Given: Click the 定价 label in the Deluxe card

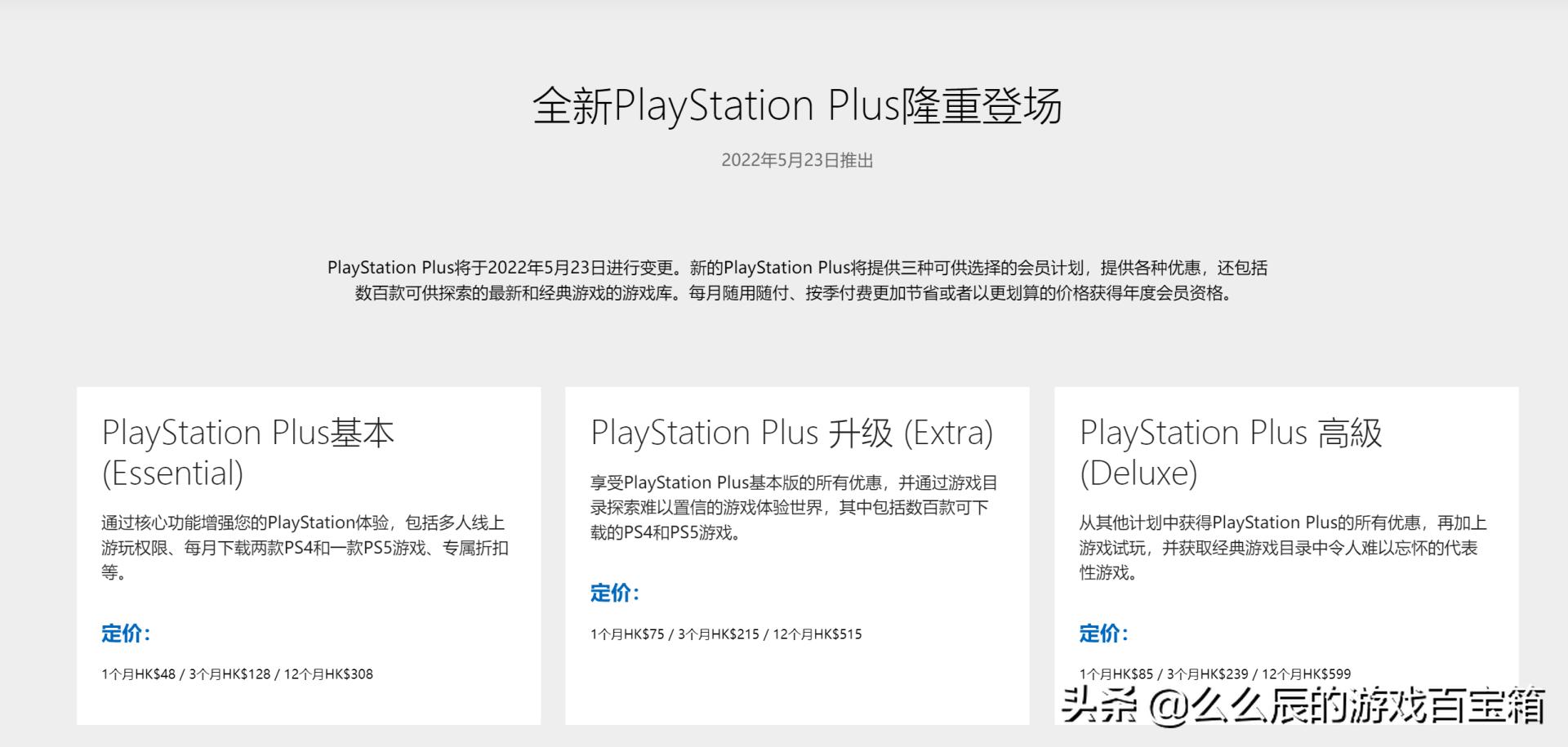Looking at the screenshot, I should pos(1103,634).
